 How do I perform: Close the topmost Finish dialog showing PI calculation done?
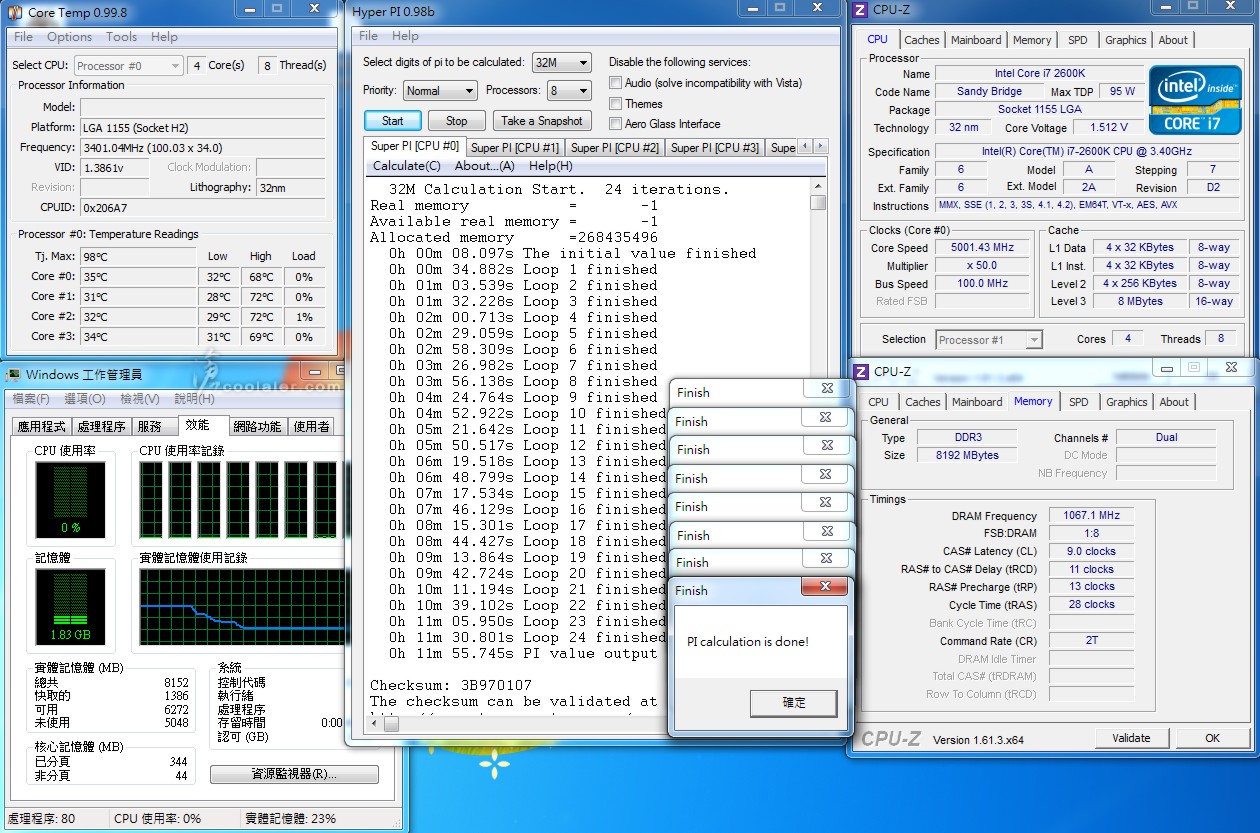(825, 587)
